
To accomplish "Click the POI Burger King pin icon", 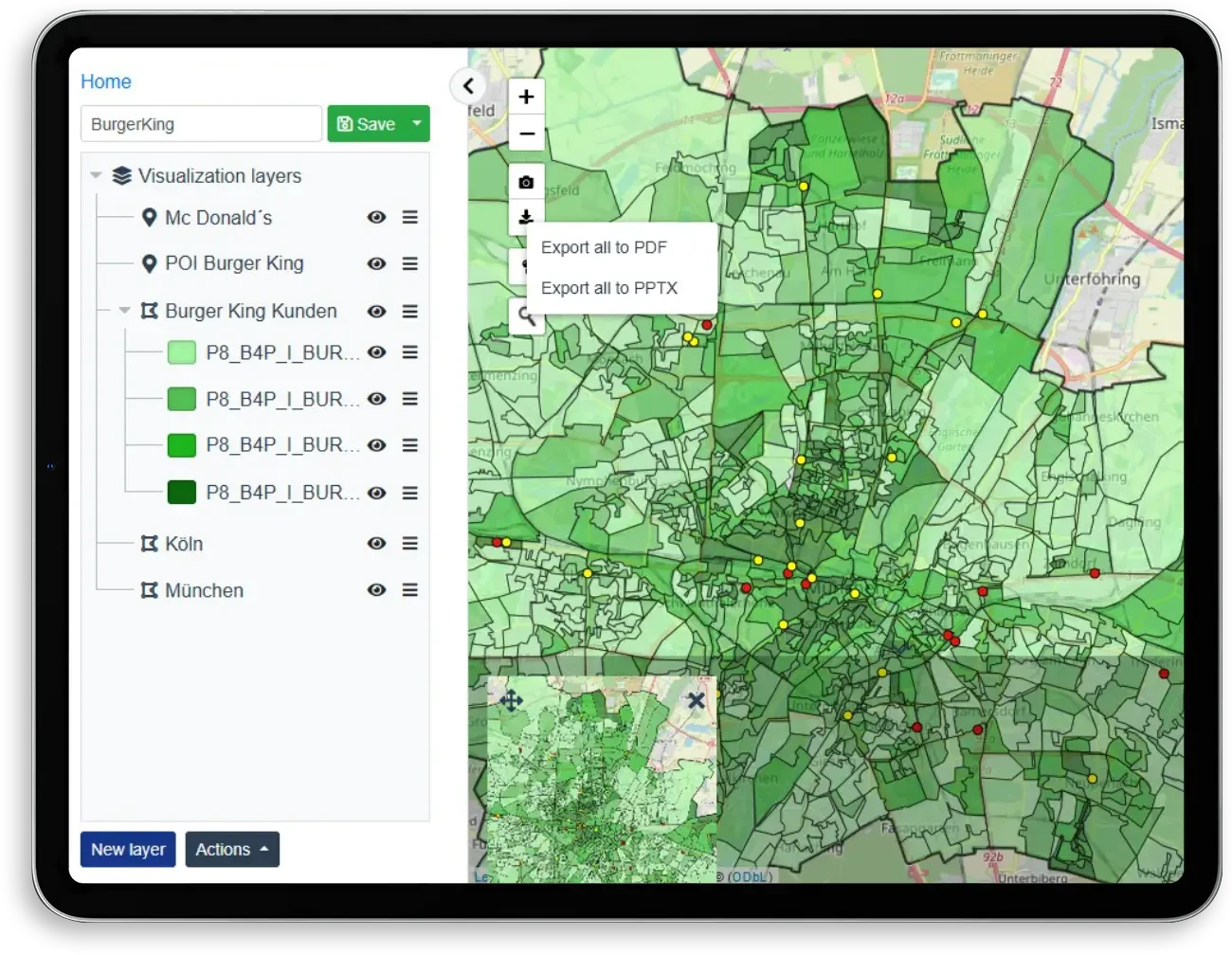I will [x=149, y=263].
